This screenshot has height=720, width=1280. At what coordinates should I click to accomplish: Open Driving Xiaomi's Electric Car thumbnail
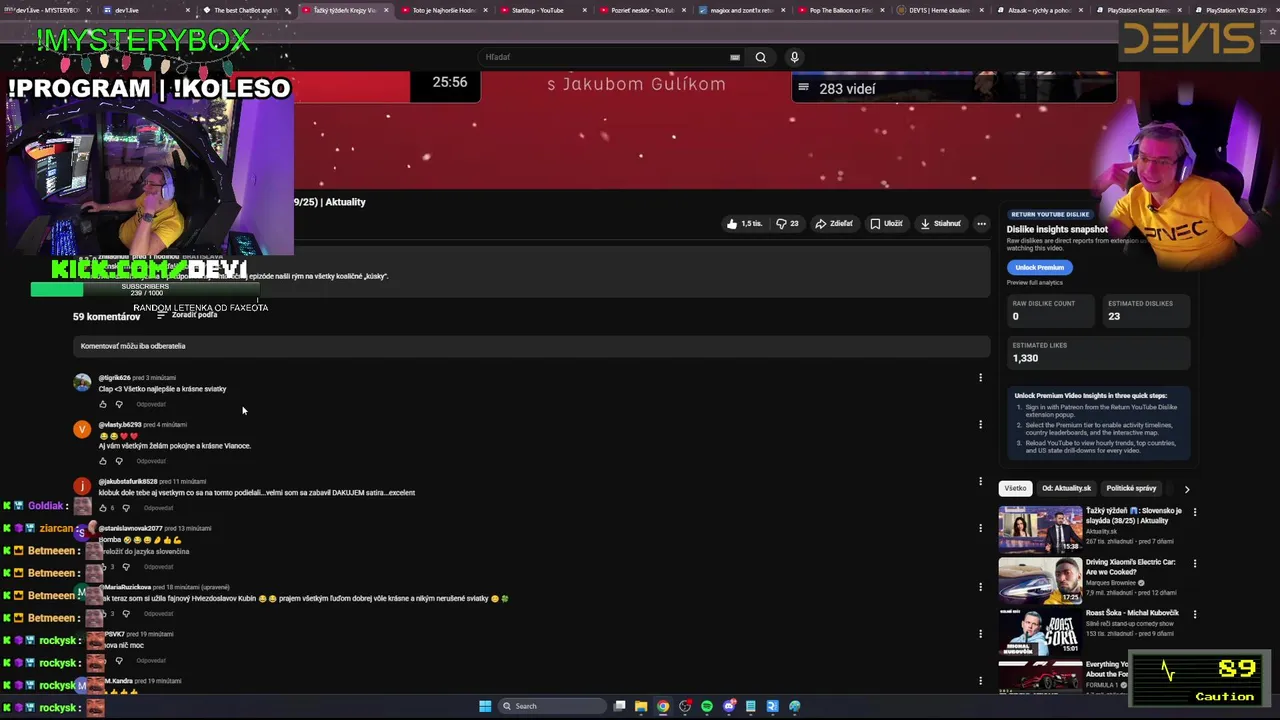[1040, 580]
